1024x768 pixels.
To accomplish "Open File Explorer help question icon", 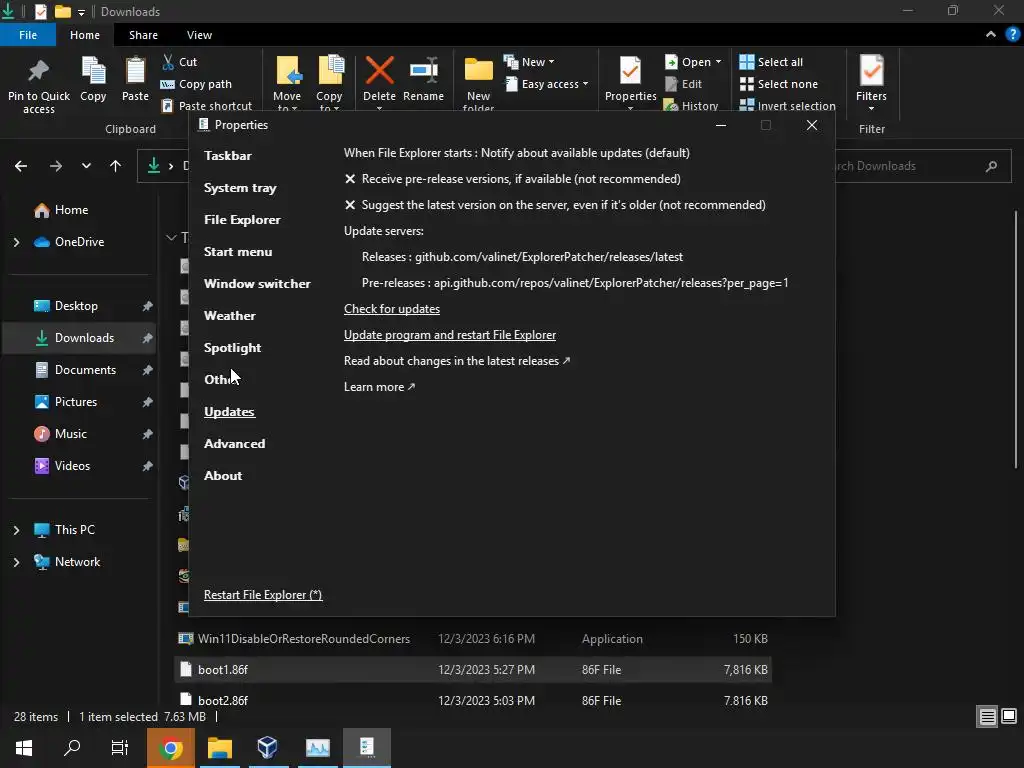I will 1013,35.
